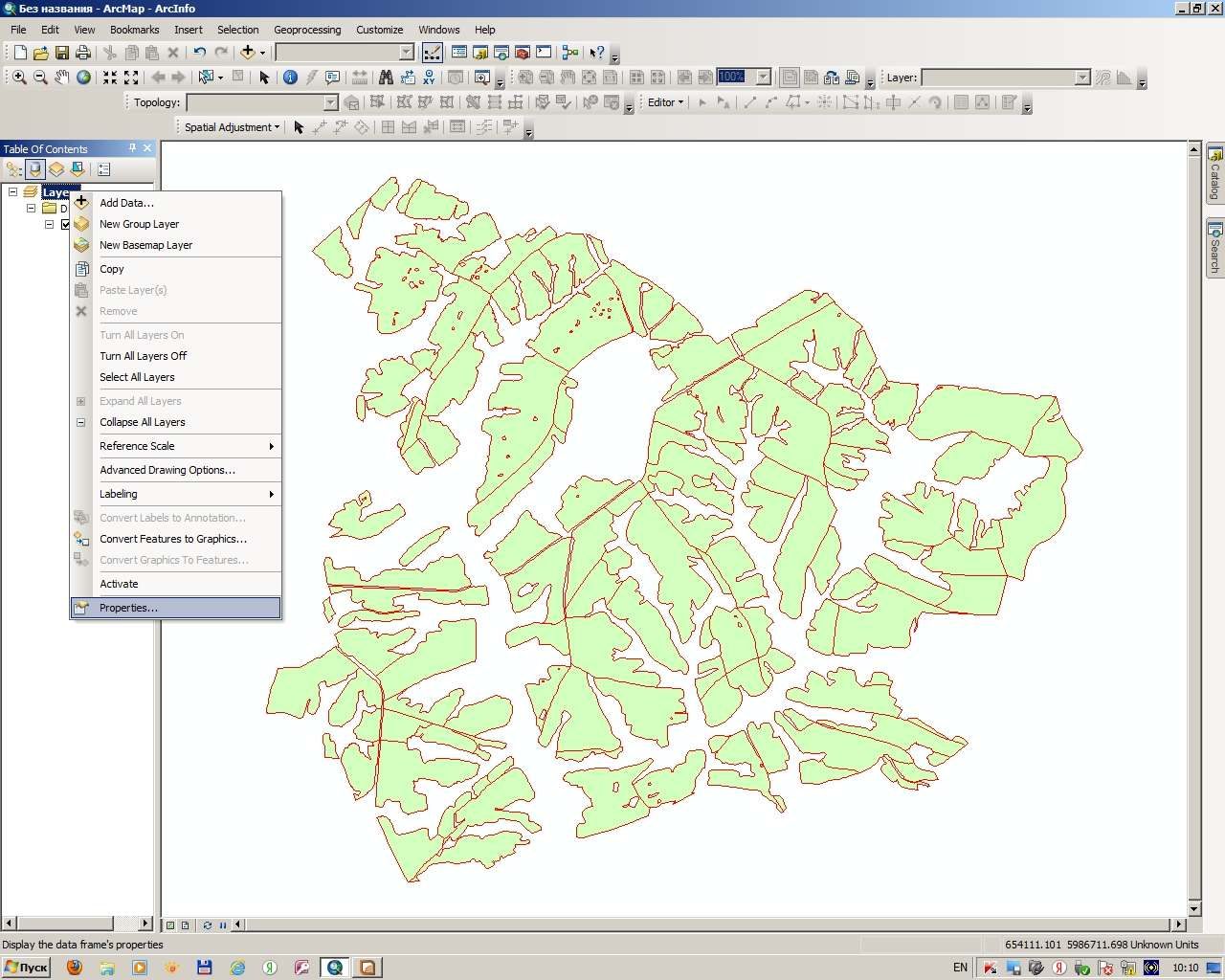Select the Zoom In tool
The image size is (1225, 980).
tap(19, 78)
